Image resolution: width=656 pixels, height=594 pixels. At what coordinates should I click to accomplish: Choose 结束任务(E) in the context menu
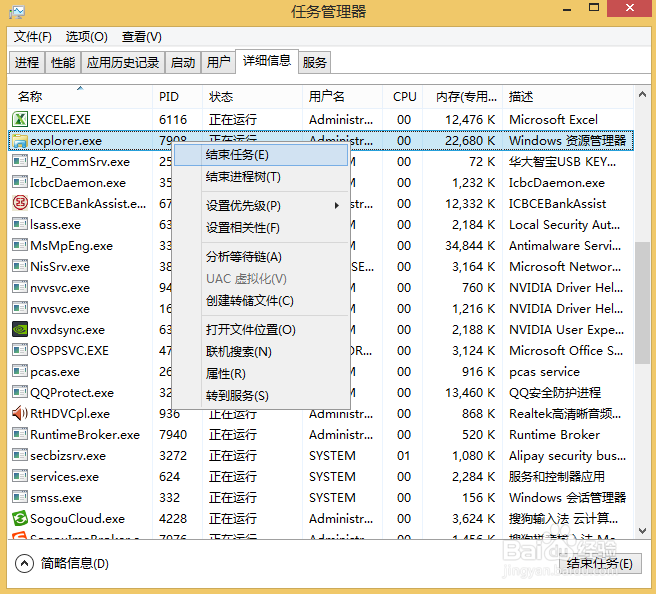[x=261, y=155]
